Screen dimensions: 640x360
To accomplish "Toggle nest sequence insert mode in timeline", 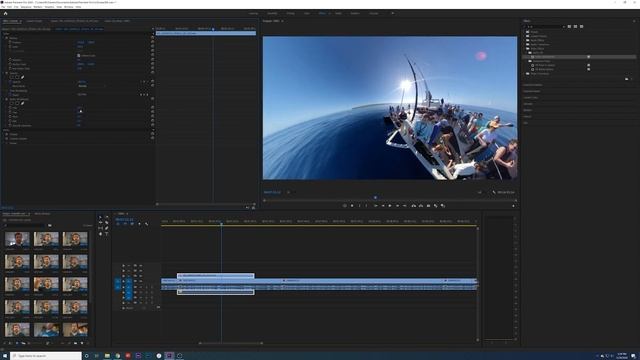I will [118, 224].
